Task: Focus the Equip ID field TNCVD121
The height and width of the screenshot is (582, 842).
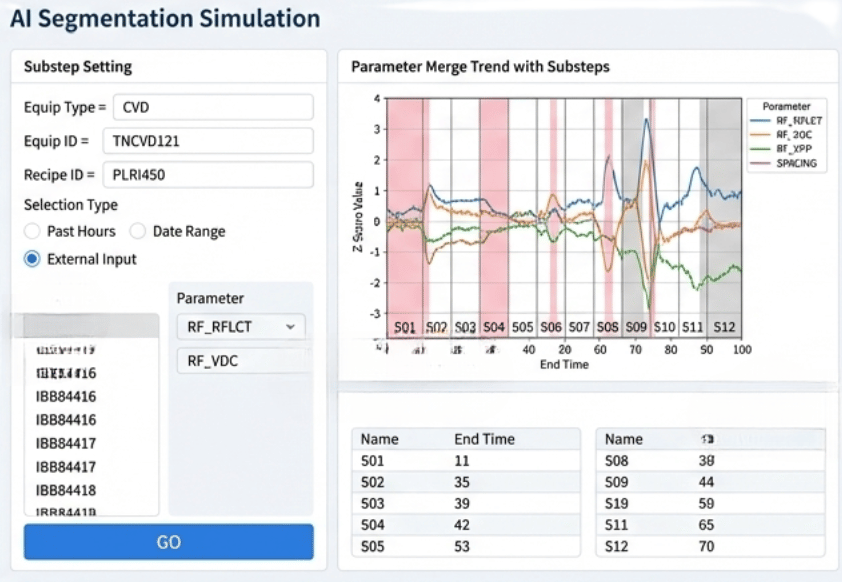Action: [213, 141]
